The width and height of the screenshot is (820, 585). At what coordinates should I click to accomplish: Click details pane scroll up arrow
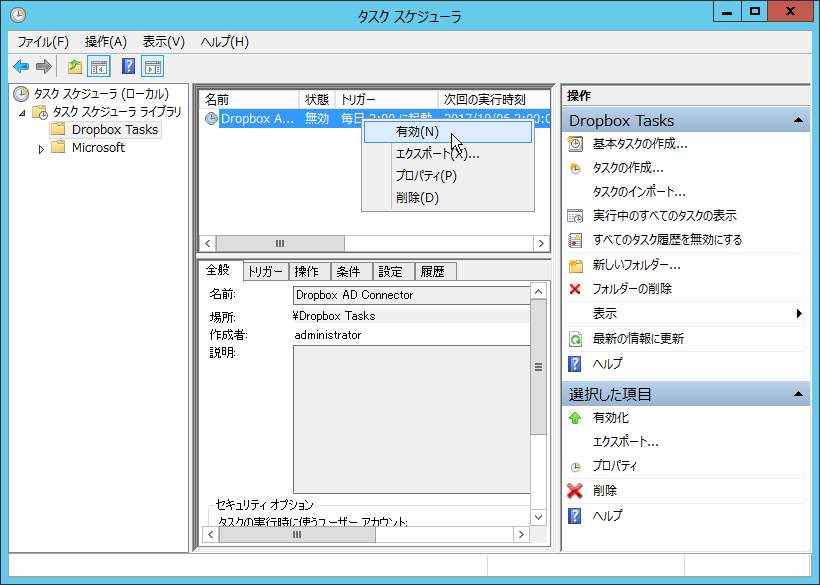click(539, 292)
